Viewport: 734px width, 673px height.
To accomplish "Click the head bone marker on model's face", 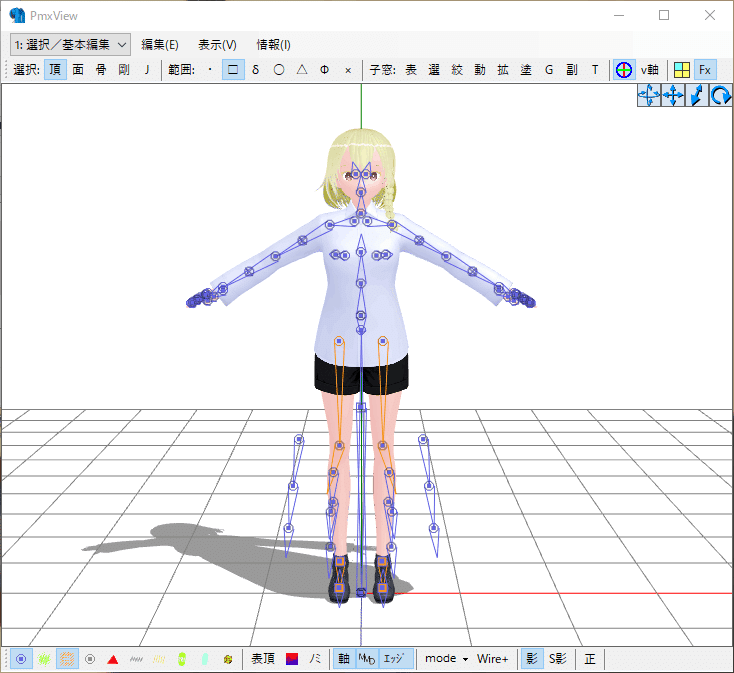I will pos(360,192).
